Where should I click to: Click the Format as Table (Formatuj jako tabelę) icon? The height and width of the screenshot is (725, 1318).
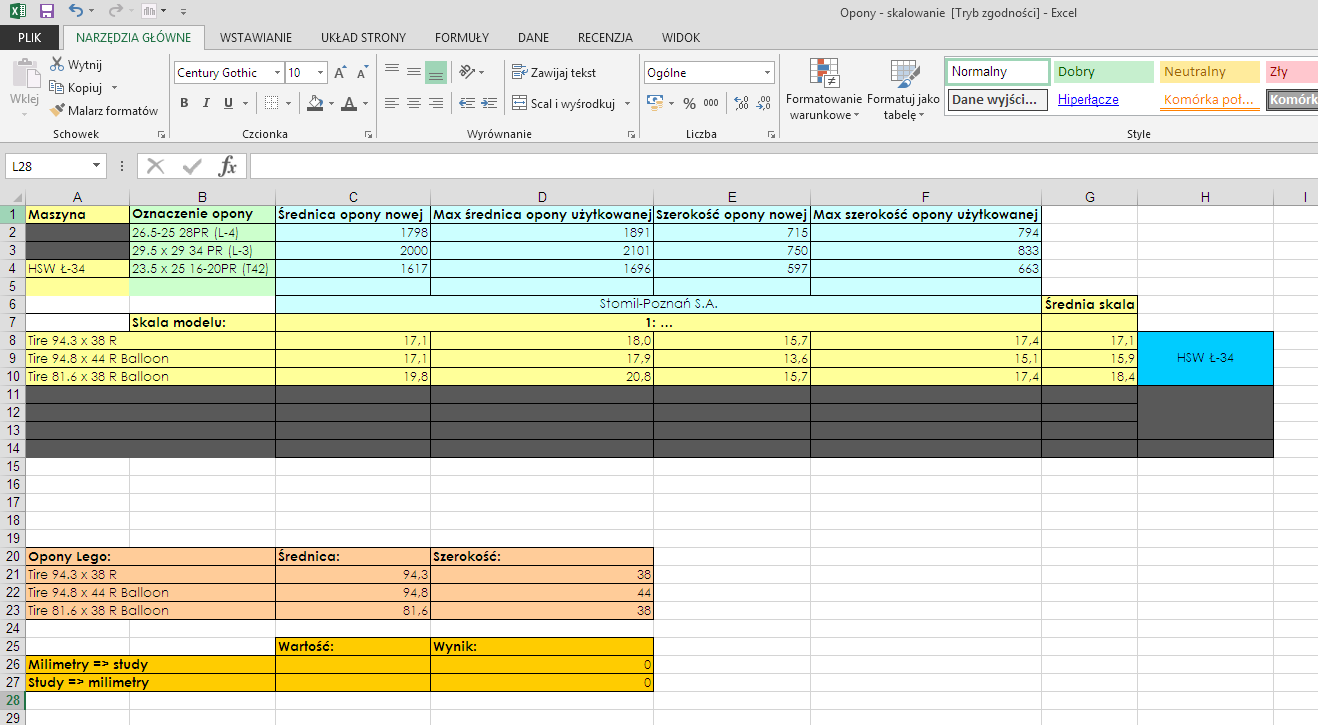904,89
